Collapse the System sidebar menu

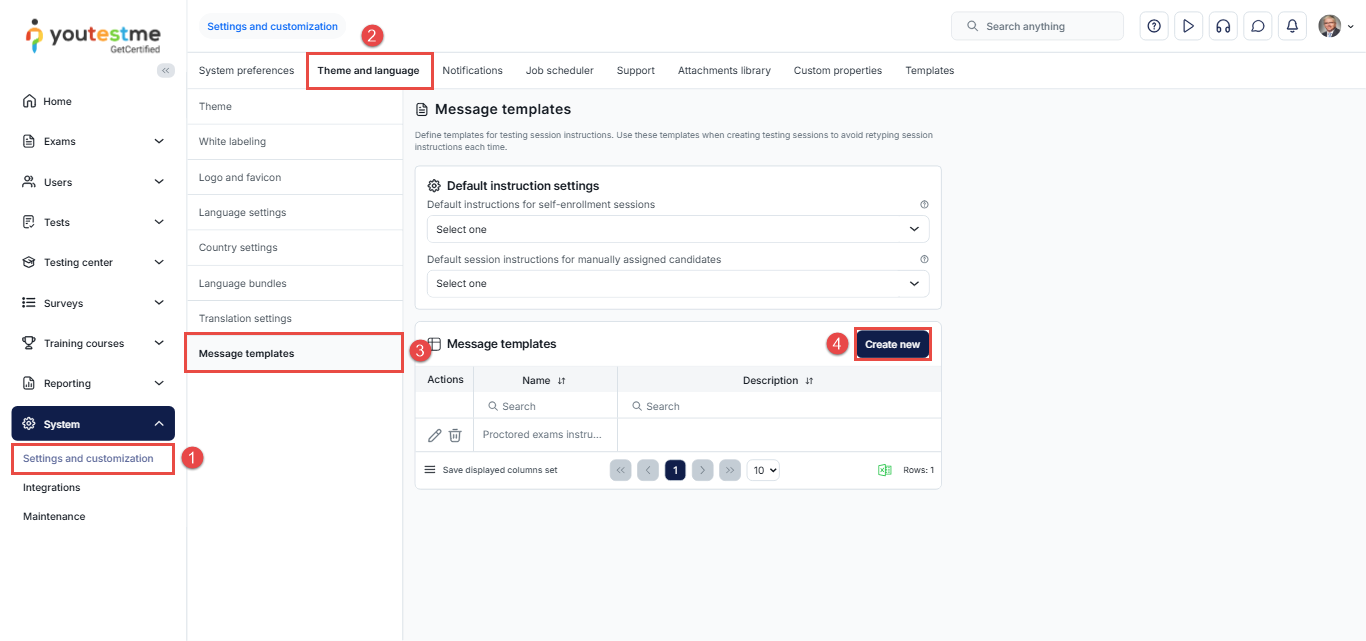click(x=93, y=424)
